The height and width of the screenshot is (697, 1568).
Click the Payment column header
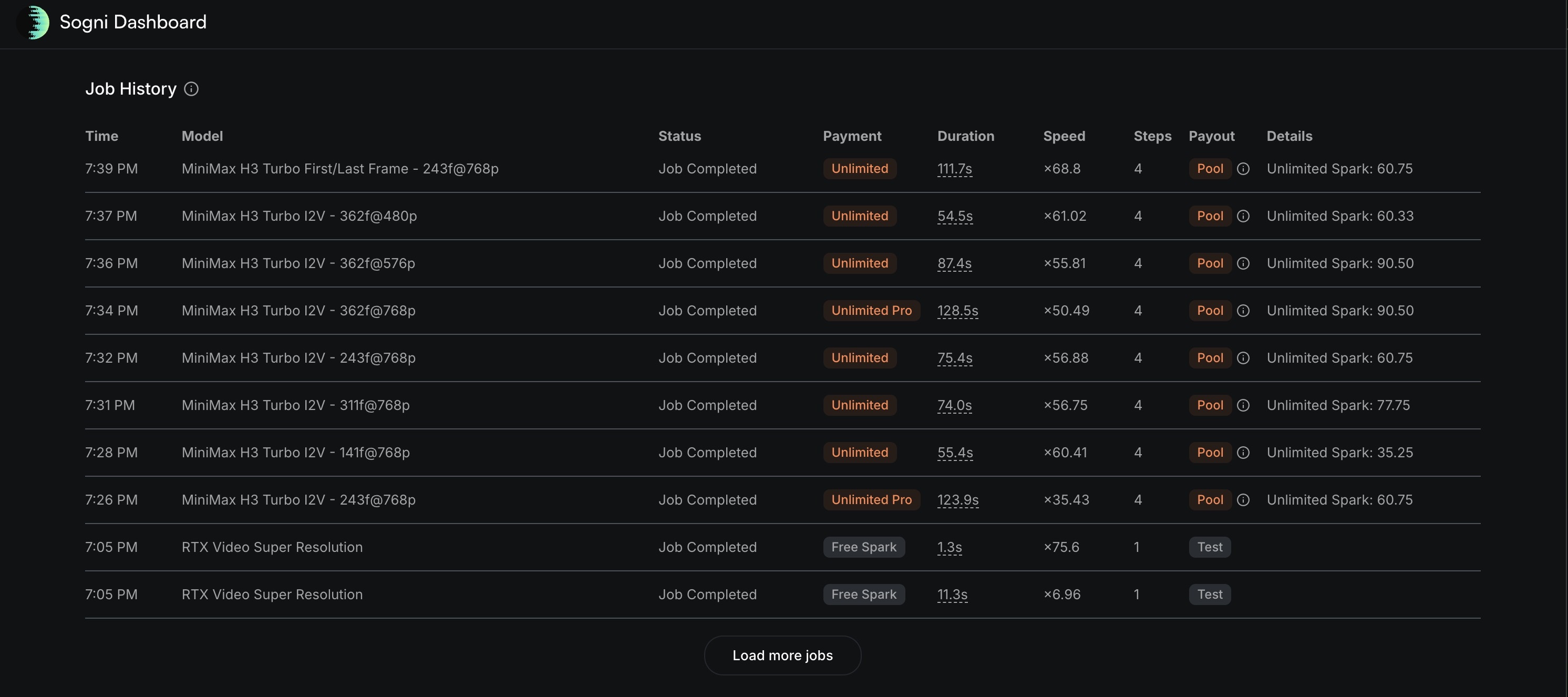[x=852, y=136]
